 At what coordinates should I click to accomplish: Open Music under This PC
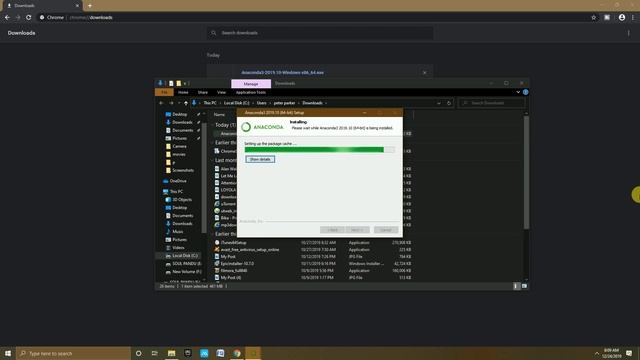(178, 231)
